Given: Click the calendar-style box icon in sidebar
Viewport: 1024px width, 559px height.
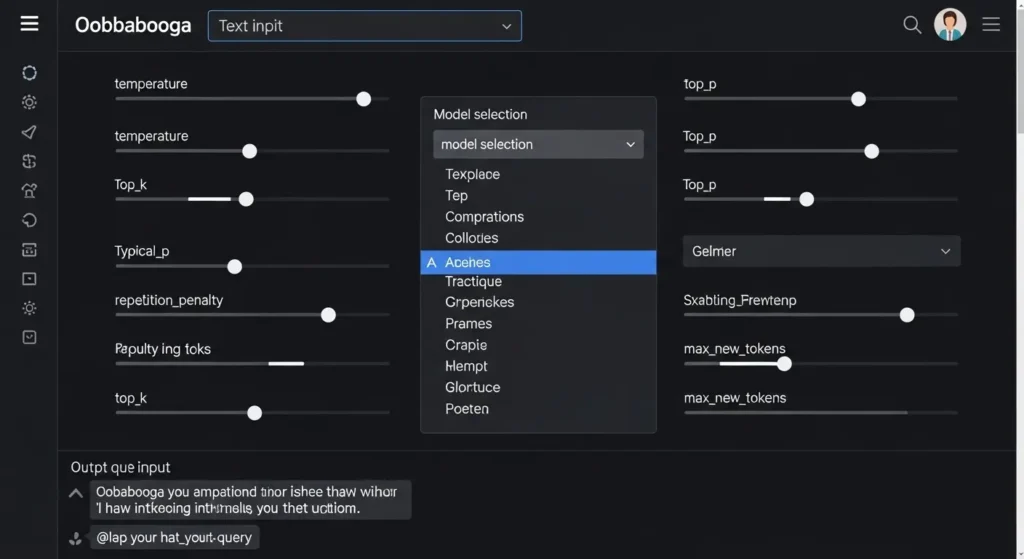Looking at the screenshot, I should pyautogui.click(x=29, y=249).
